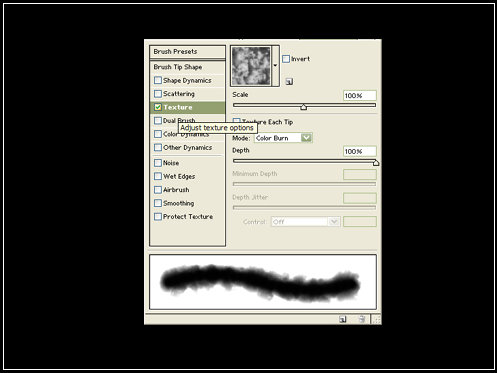Uncheck the Texture checkbox
The height and width of the screenshot is (373, 497).
pos(158,107)
